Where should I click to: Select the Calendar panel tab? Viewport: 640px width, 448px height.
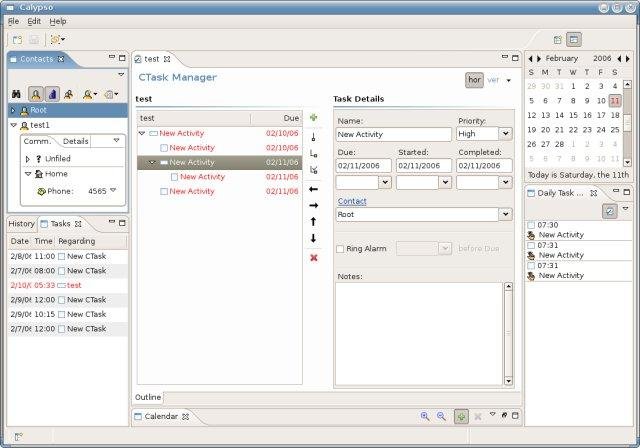[x=161, y=416]
